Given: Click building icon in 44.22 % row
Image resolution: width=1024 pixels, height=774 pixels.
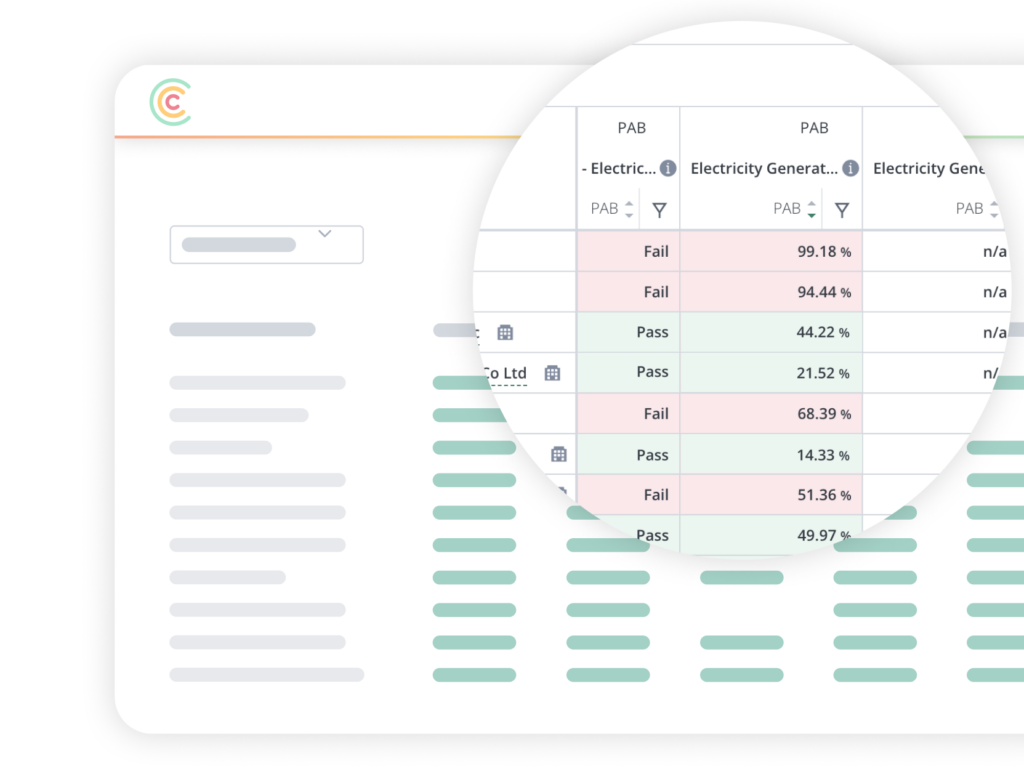Looking at the screenshot, I should pyautogui.click(x=505, y=333).
